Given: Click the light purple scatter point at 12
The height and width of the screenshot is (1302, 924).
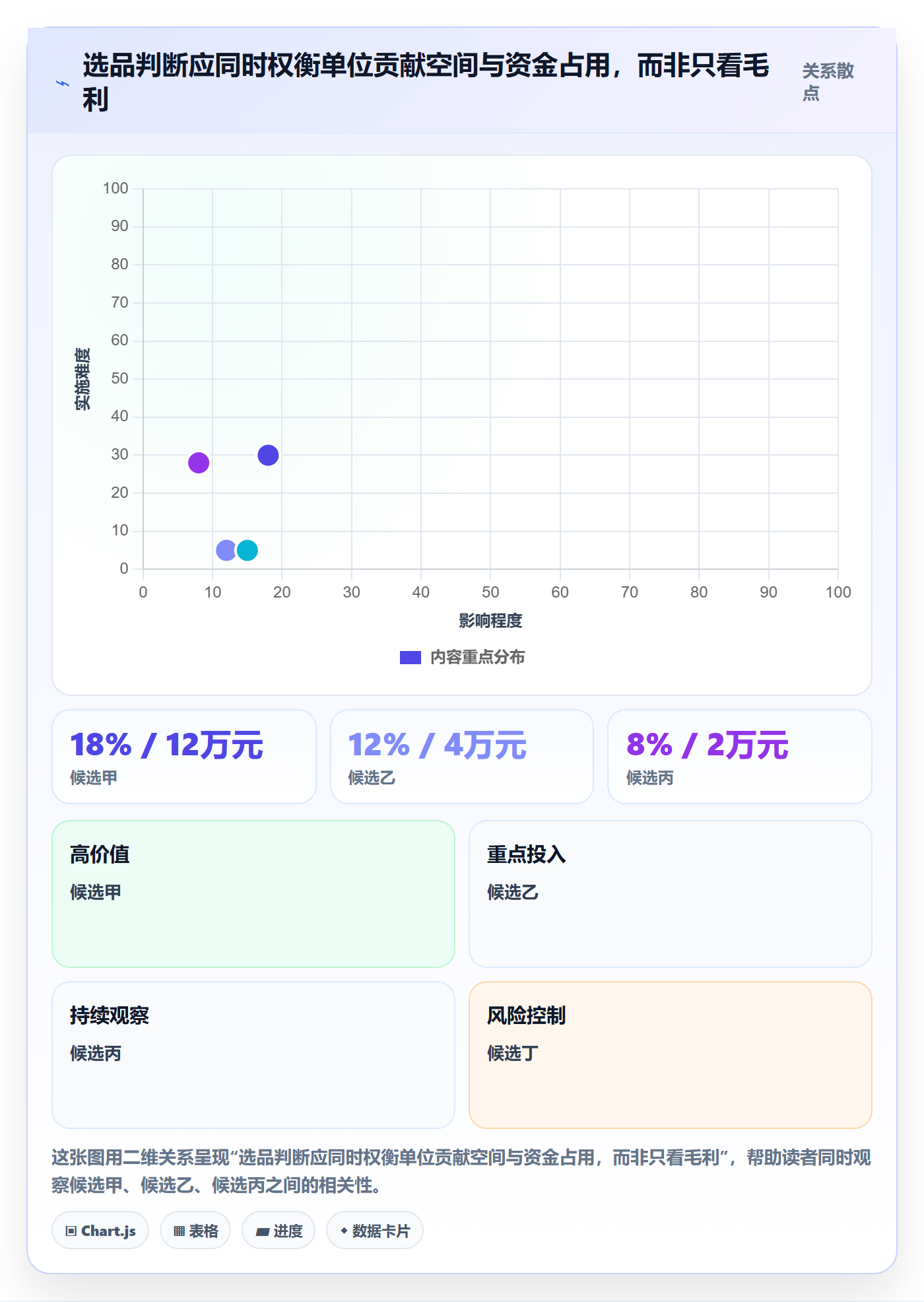Looking at the screenshot, I should (226, 550).
